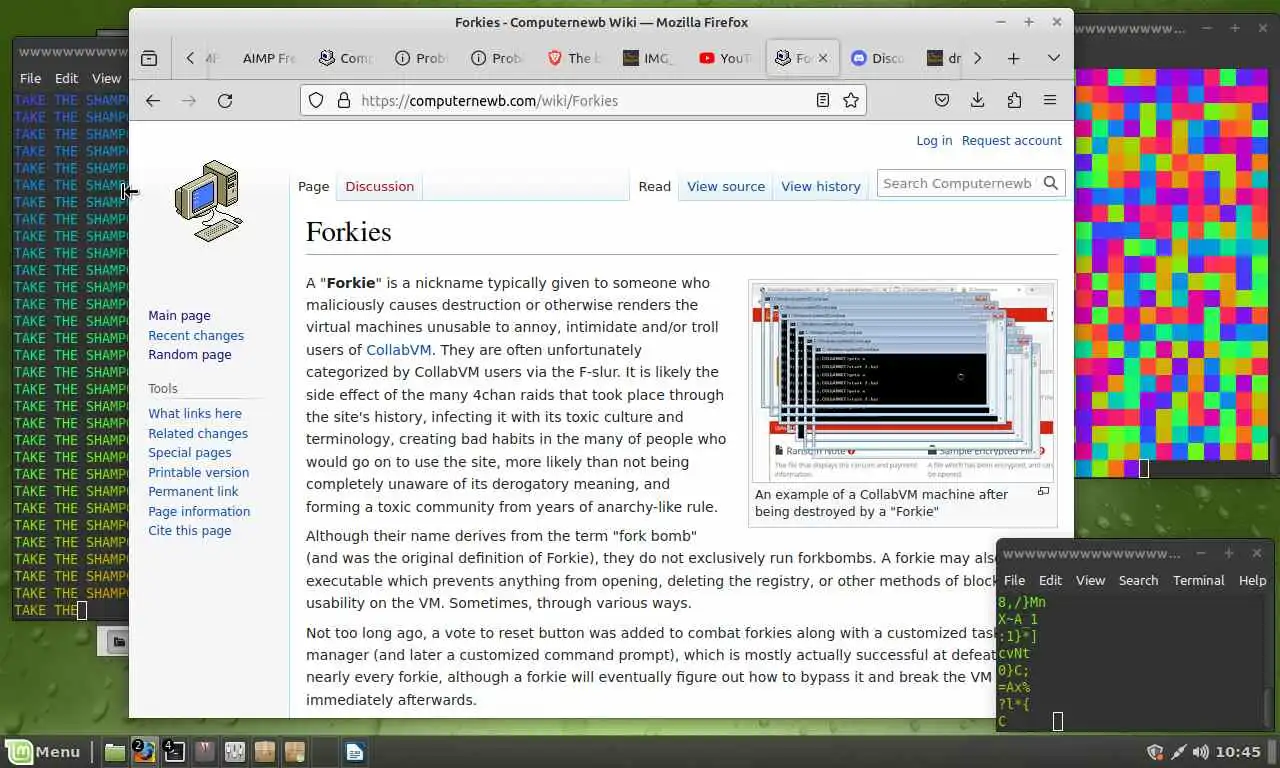Open file manager from taskbar

click(x=115, y=751)
